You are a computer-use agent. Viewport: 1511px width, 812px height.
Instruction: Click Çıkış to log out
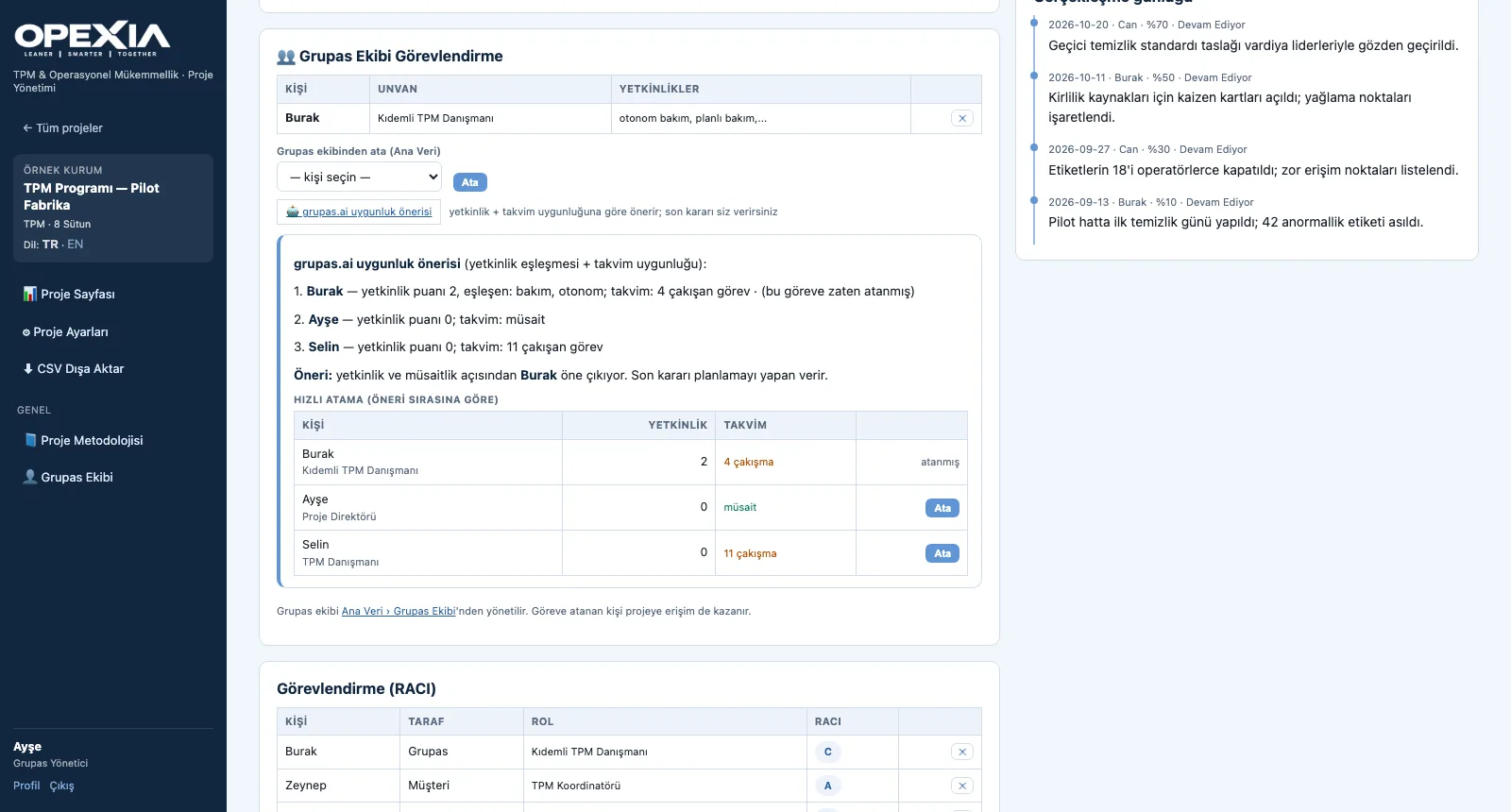point(62,787)
